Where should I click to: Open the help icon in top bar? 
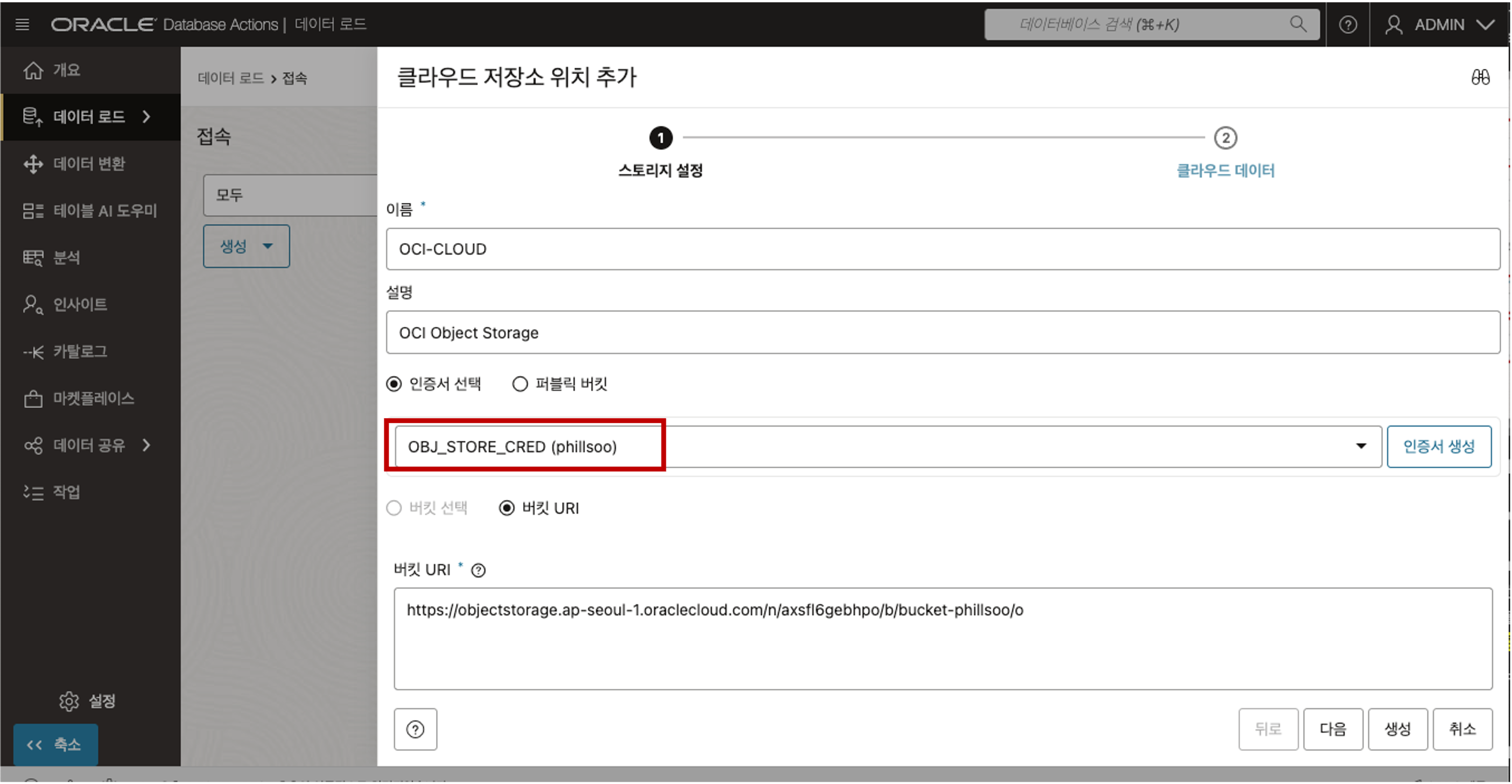point(1348,25)
